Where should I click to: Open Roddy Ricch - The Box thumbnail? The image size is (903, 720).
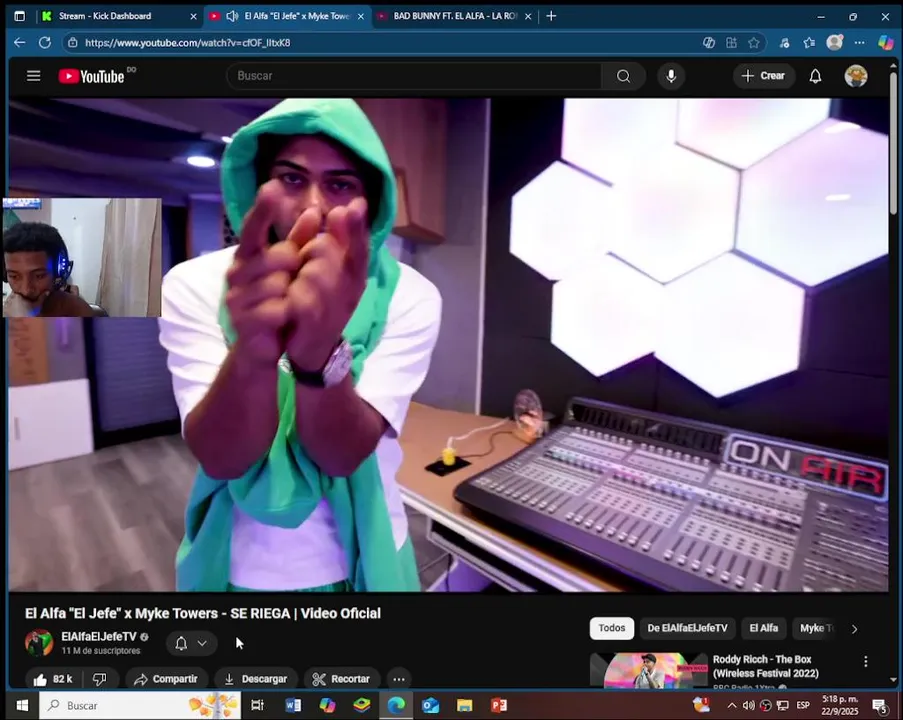tap(648, 670)
